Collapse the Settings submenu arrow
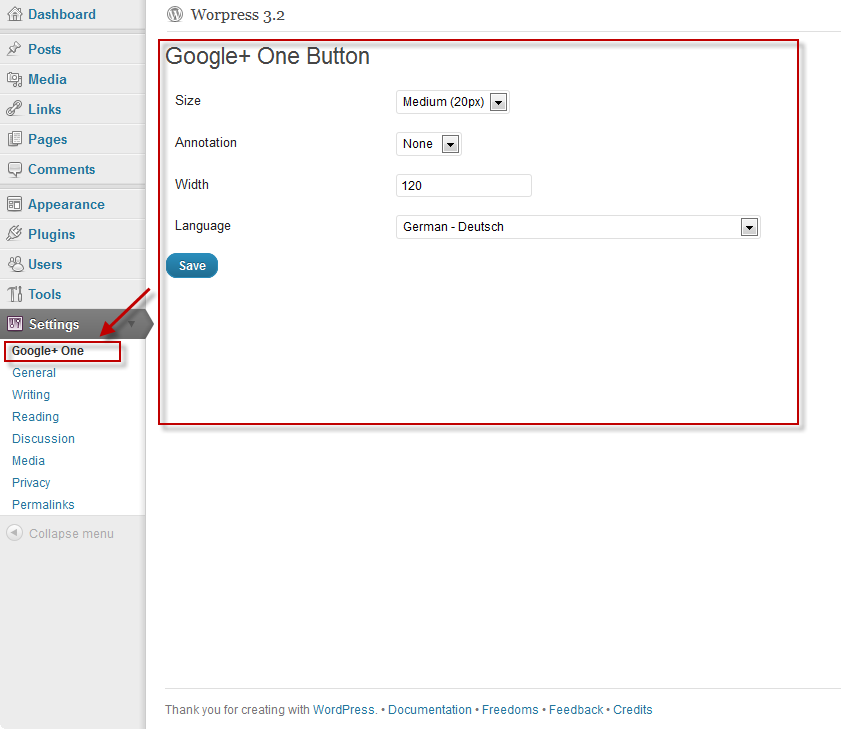 point(131,323)
